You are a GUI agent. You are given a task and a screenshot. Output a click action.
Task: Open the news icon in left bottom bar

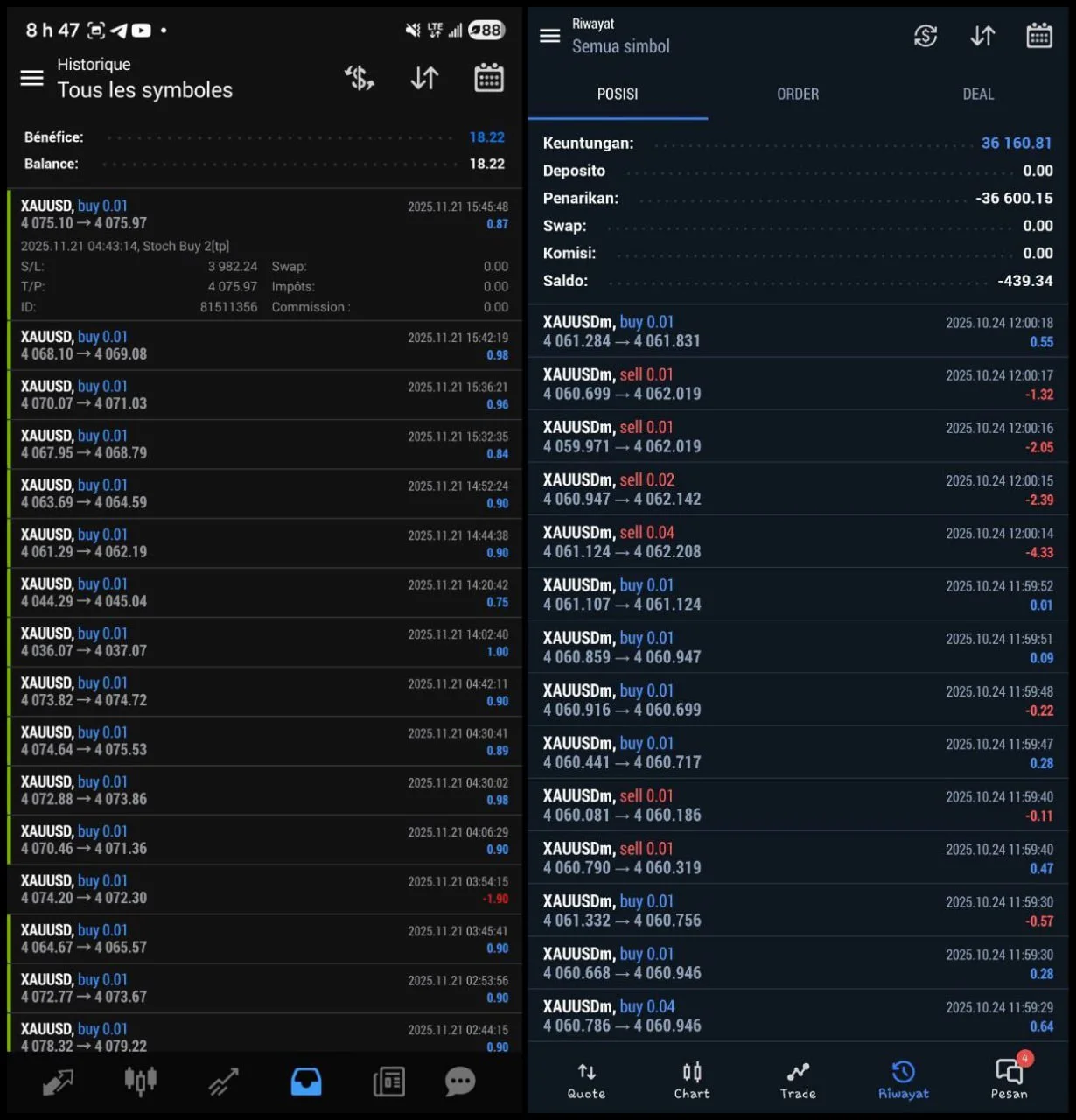(x=388, y=1081)
